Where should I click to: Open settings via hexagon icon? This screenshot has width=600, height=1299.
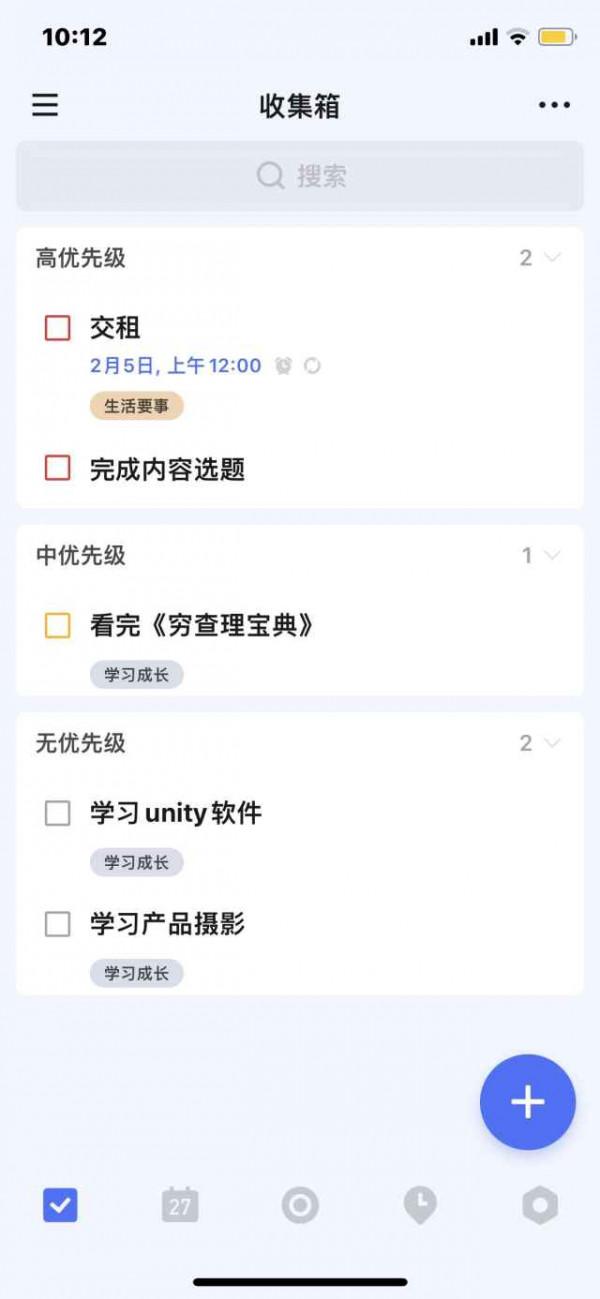[x=540, y=1205]
